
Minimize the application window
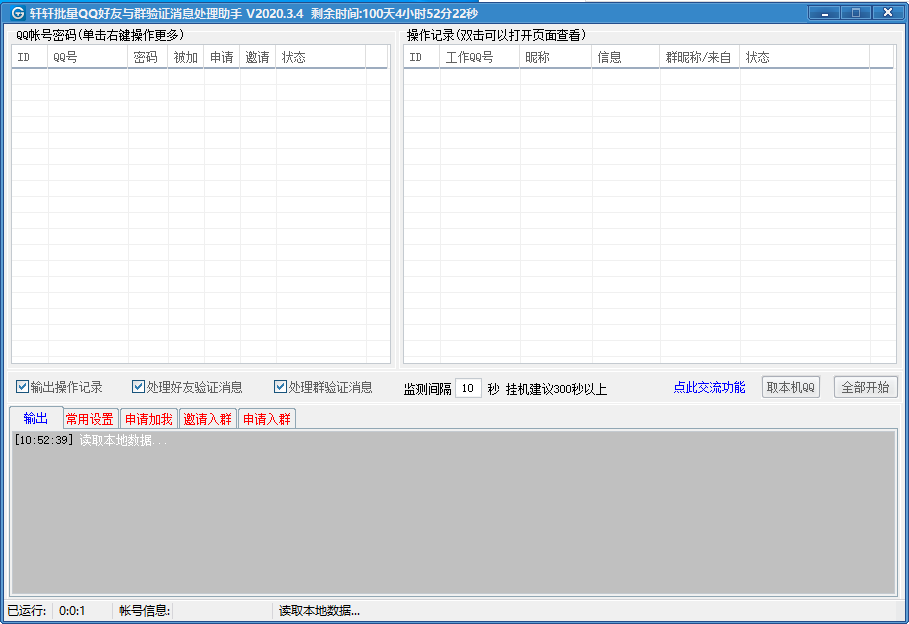pyautogui.click(x=824, y=13)
